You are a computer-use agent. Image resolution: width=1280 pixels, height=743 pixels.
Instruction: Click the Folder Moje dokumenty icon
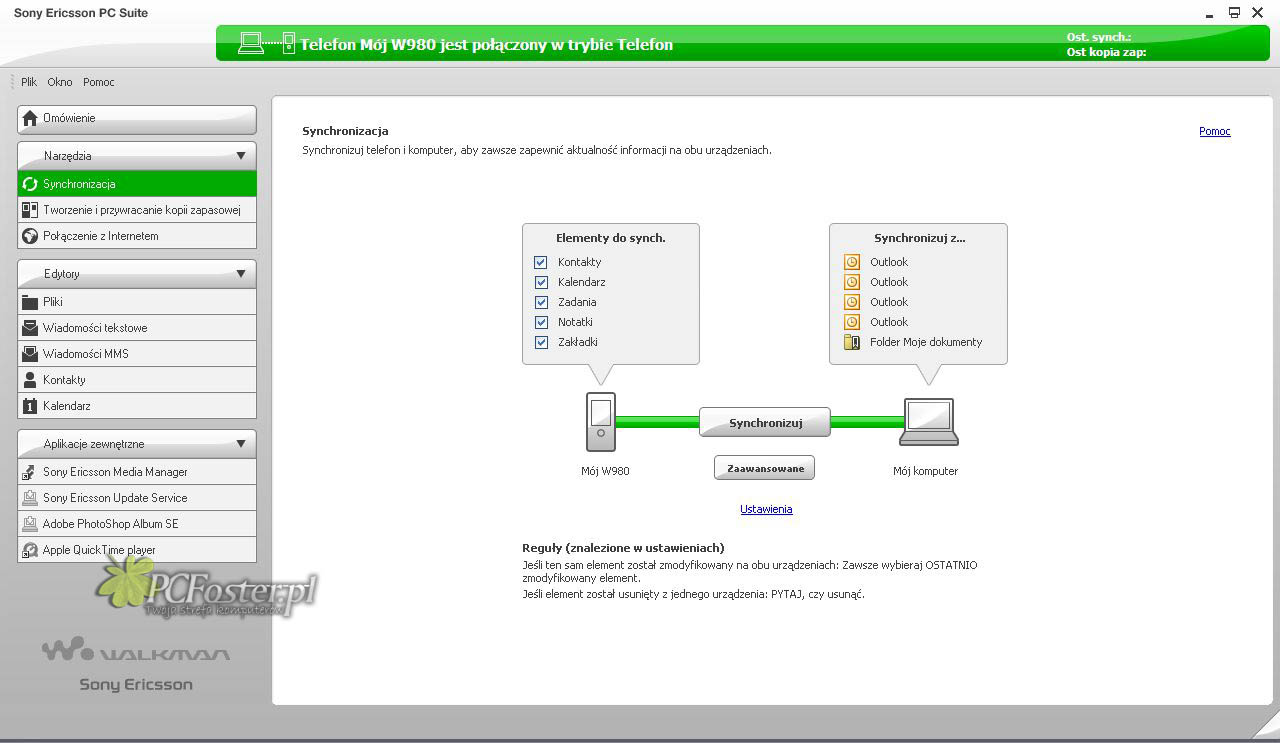852,342
